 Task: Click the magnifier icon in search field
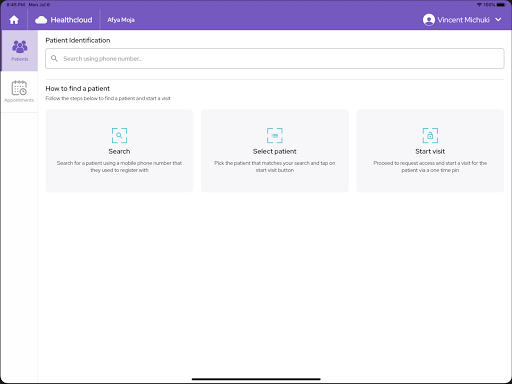click(54, 58)
